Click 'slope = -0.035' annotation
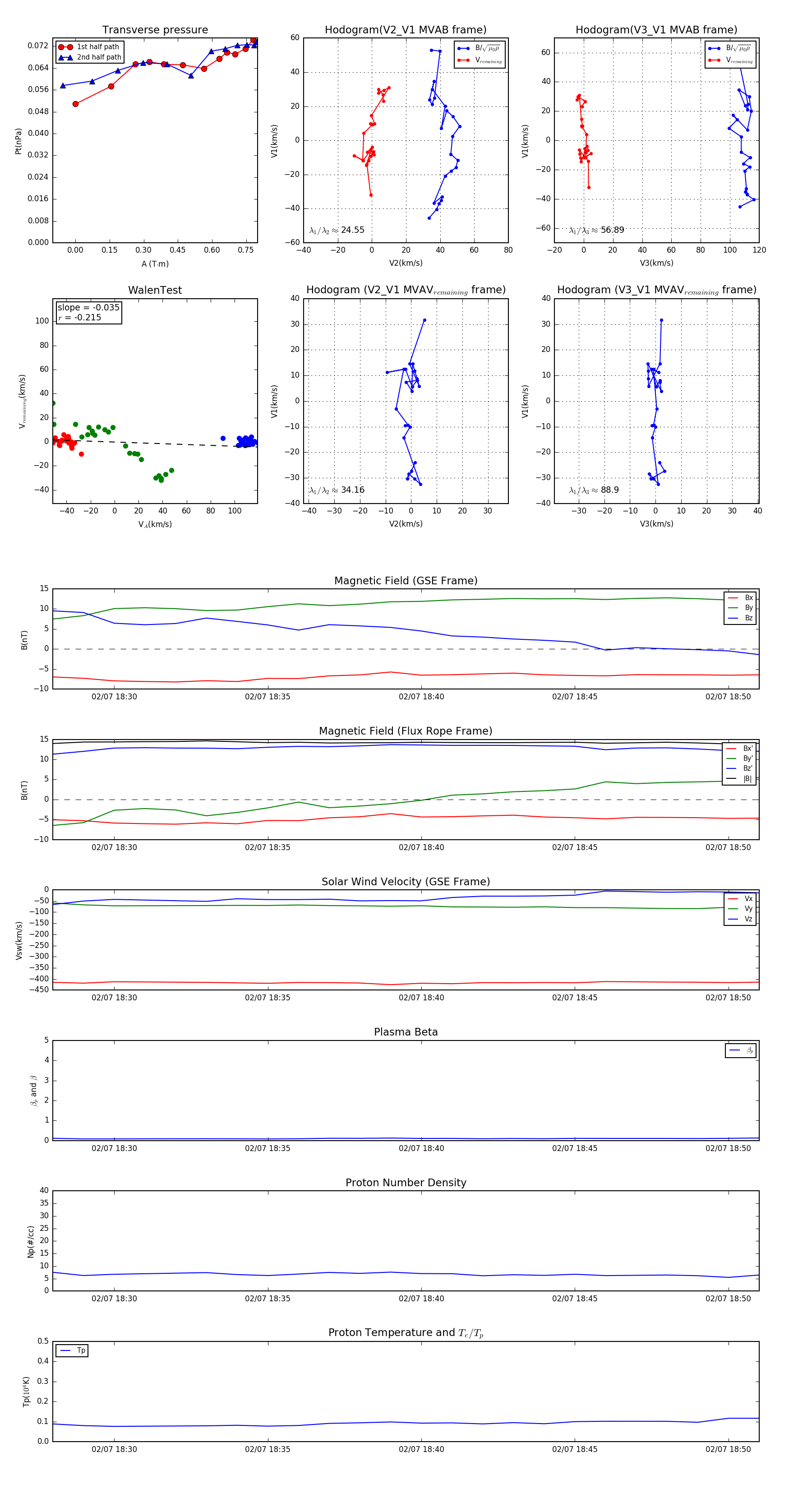 coord(88,308)
